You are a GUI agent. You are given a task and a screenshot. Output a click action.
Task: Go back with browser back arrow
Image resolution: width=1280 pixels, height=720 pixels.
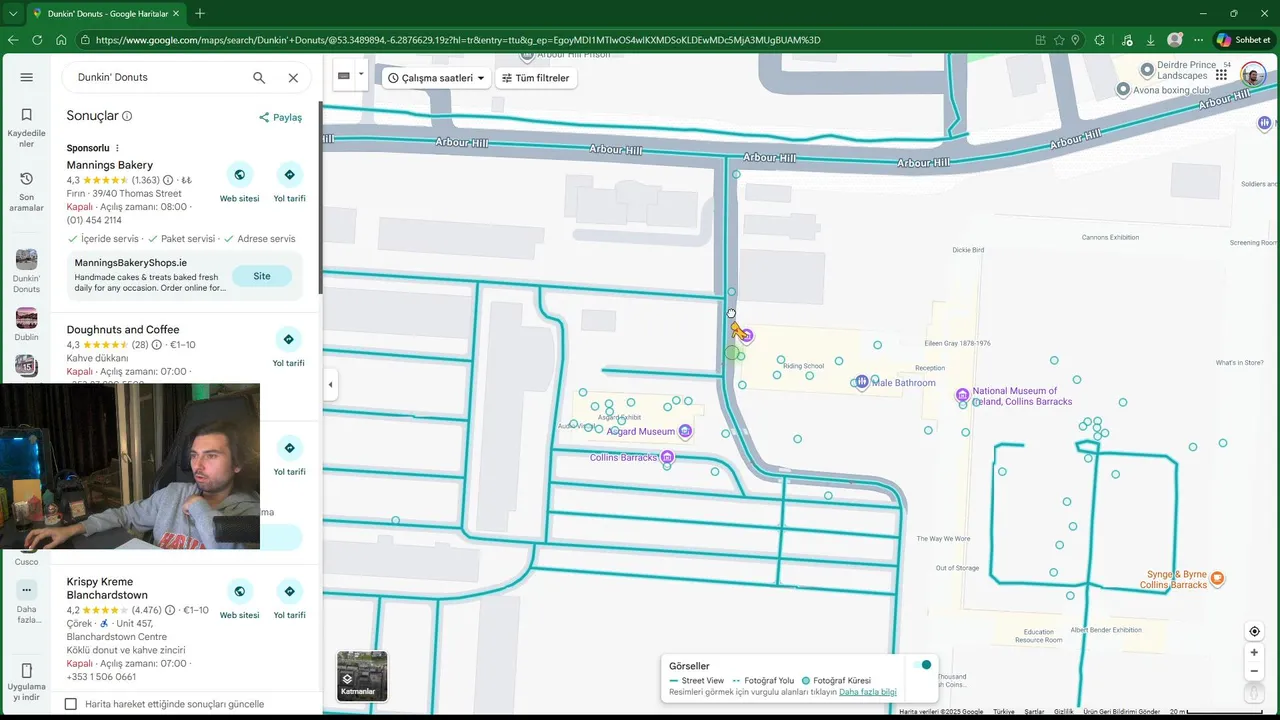coord(13,40)
